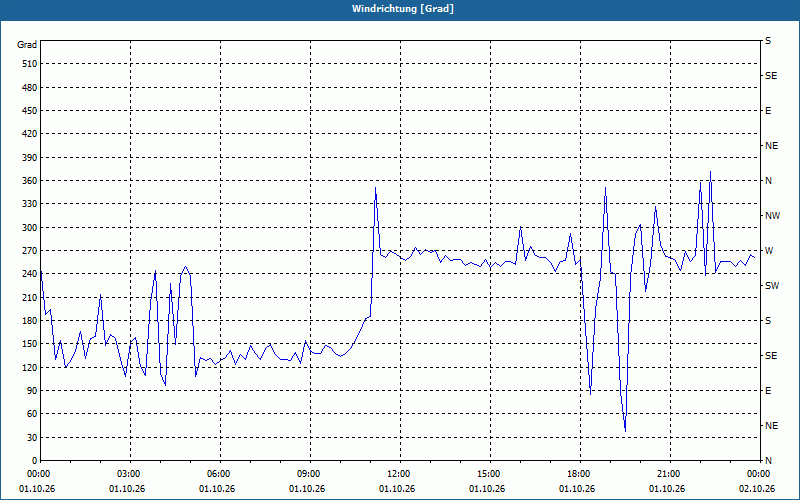This screenshot has width=800, height=500.
Task: Select the 02.10.26 date label
Action: tap(757, 489)
